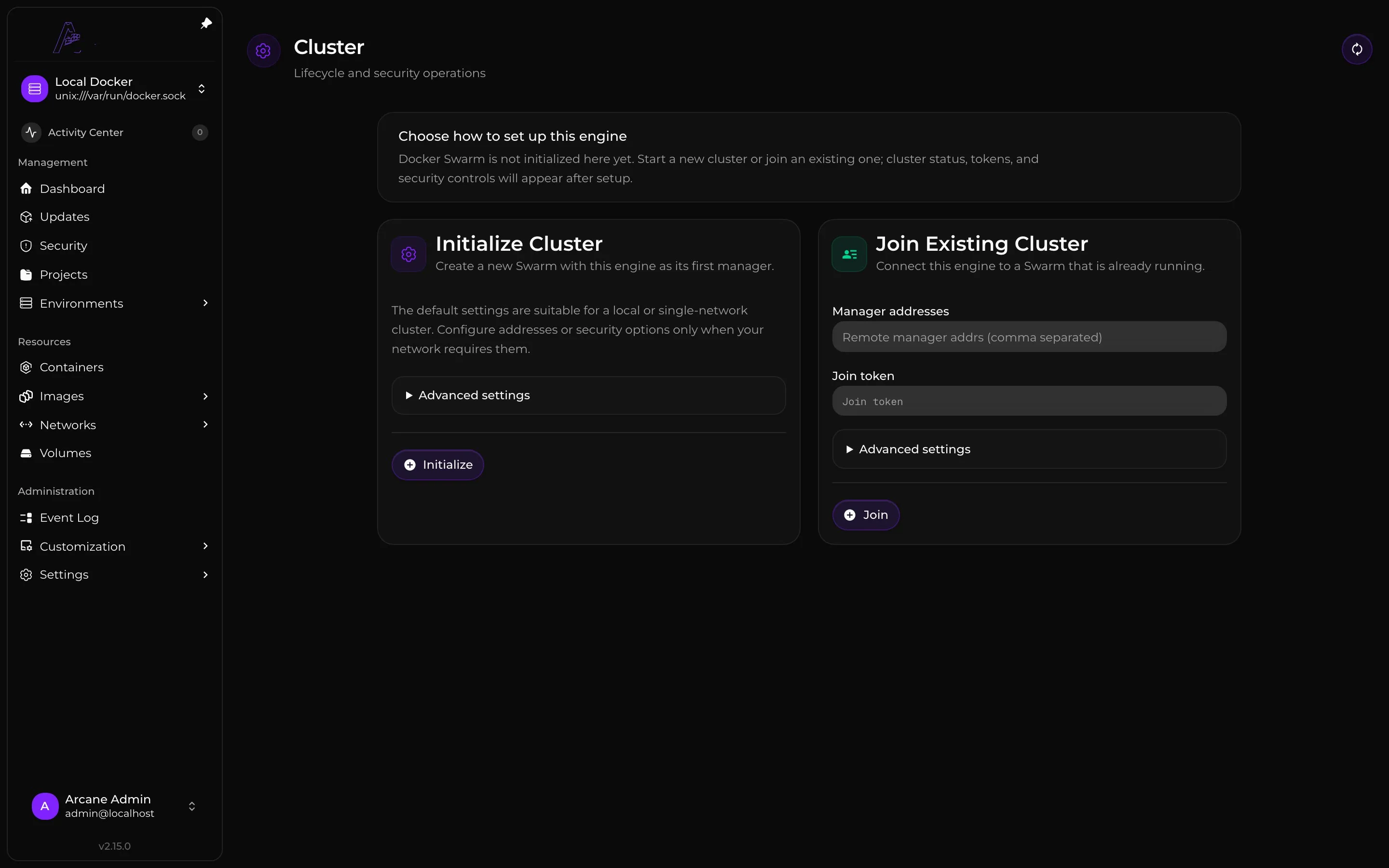Expand the Customization submenu chevron
Image resolution: width=1389 pixels, height=868 pixels.
[x=205, y=546]
